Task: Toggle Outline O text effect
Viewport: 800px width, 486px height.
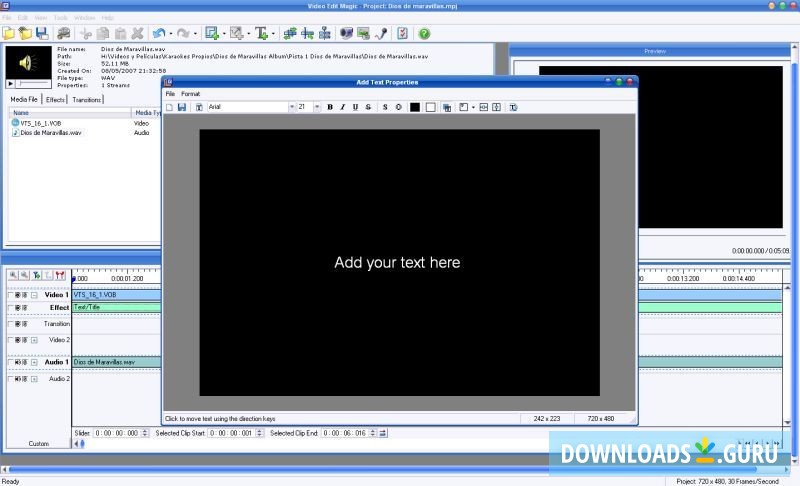Action: point(398,107)
